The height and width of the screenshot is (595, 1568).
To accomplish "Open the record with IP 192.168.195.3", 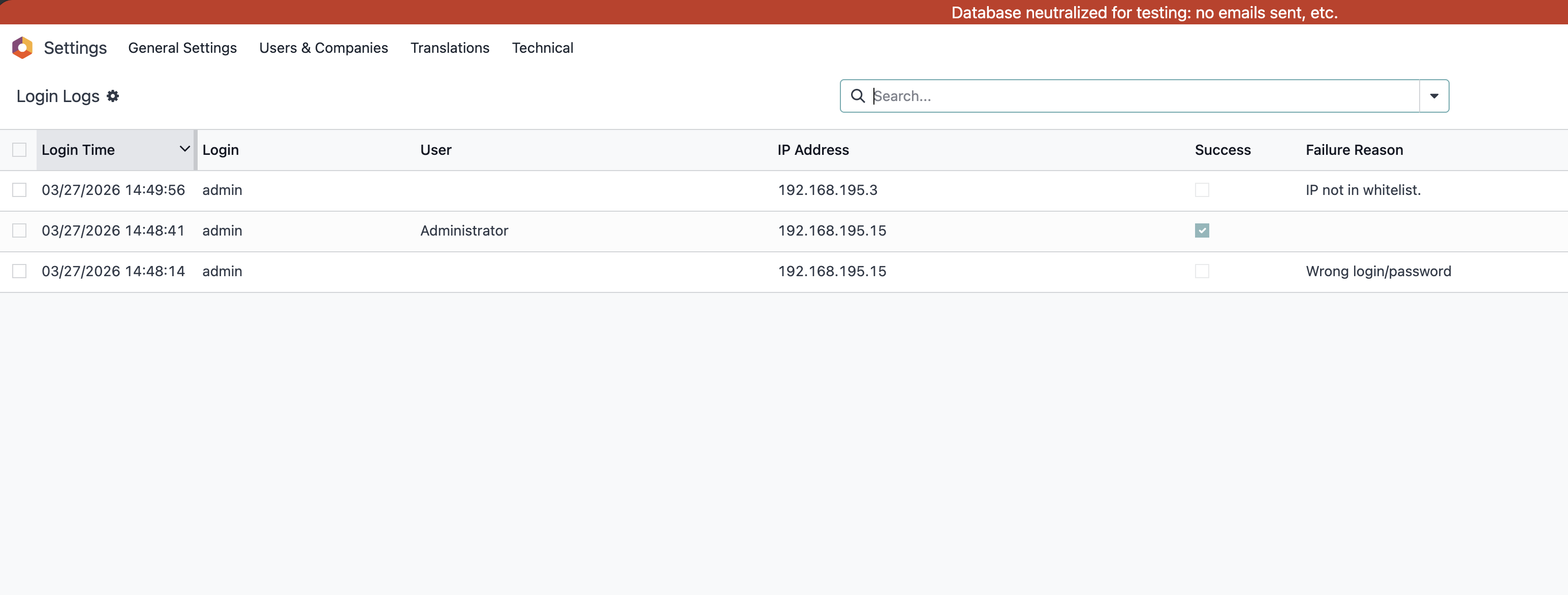I will [827, 190].
